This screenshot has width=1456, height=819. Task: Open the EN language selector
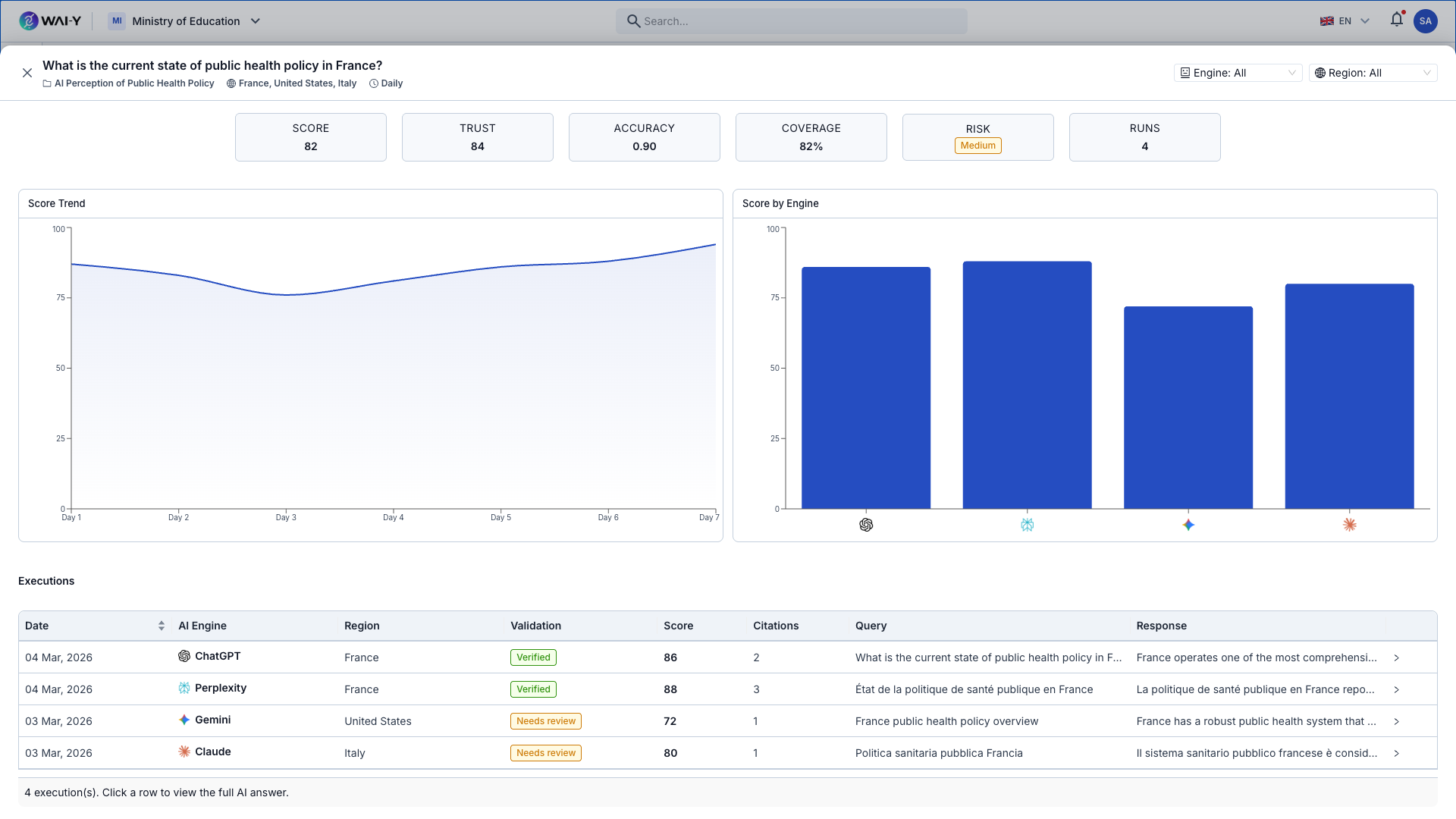1345,20
